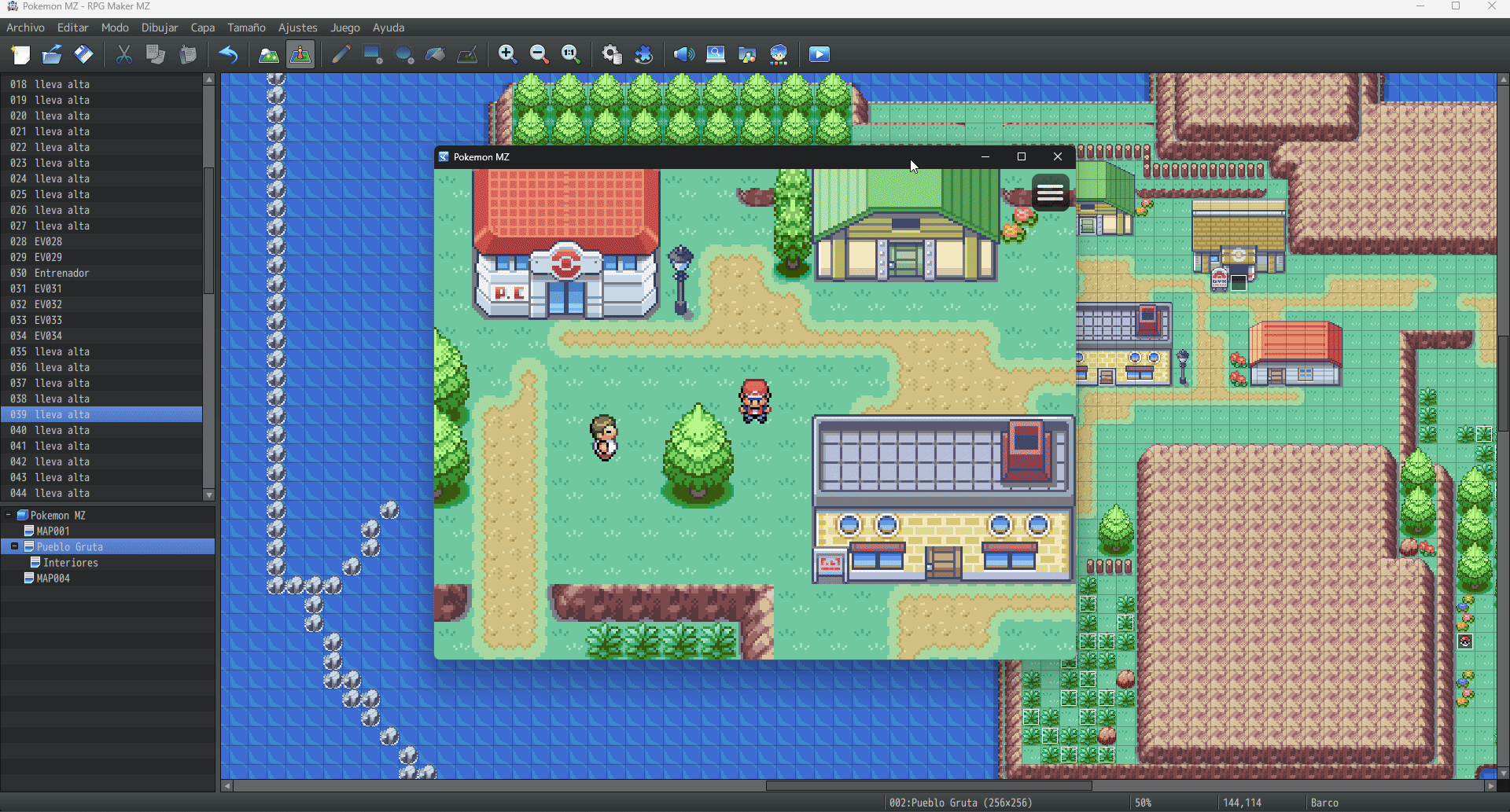Collapse the Pokemon MZ project tree

click(9, 516)
